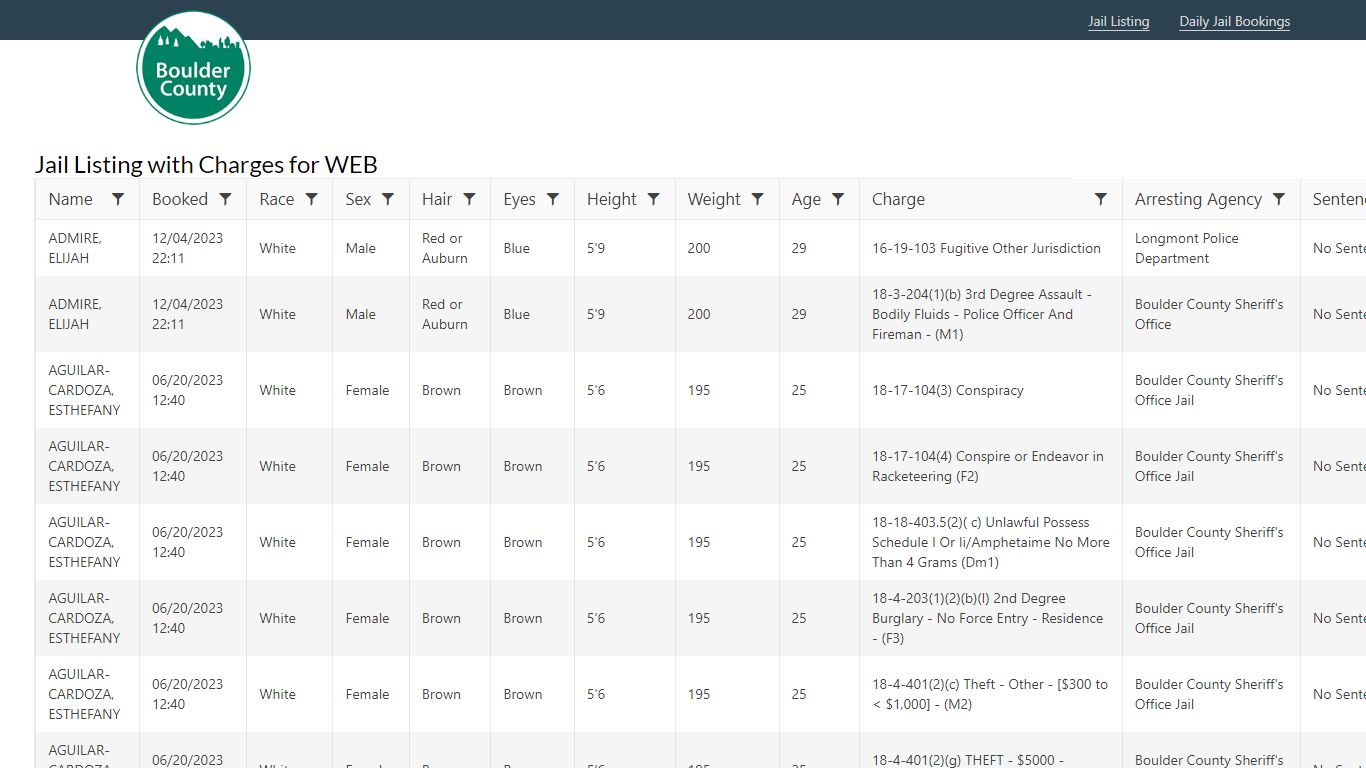Open the Age column filter icon
Image resolution: width=1366 pixels, height=768 pixels.
click(839, 199)
